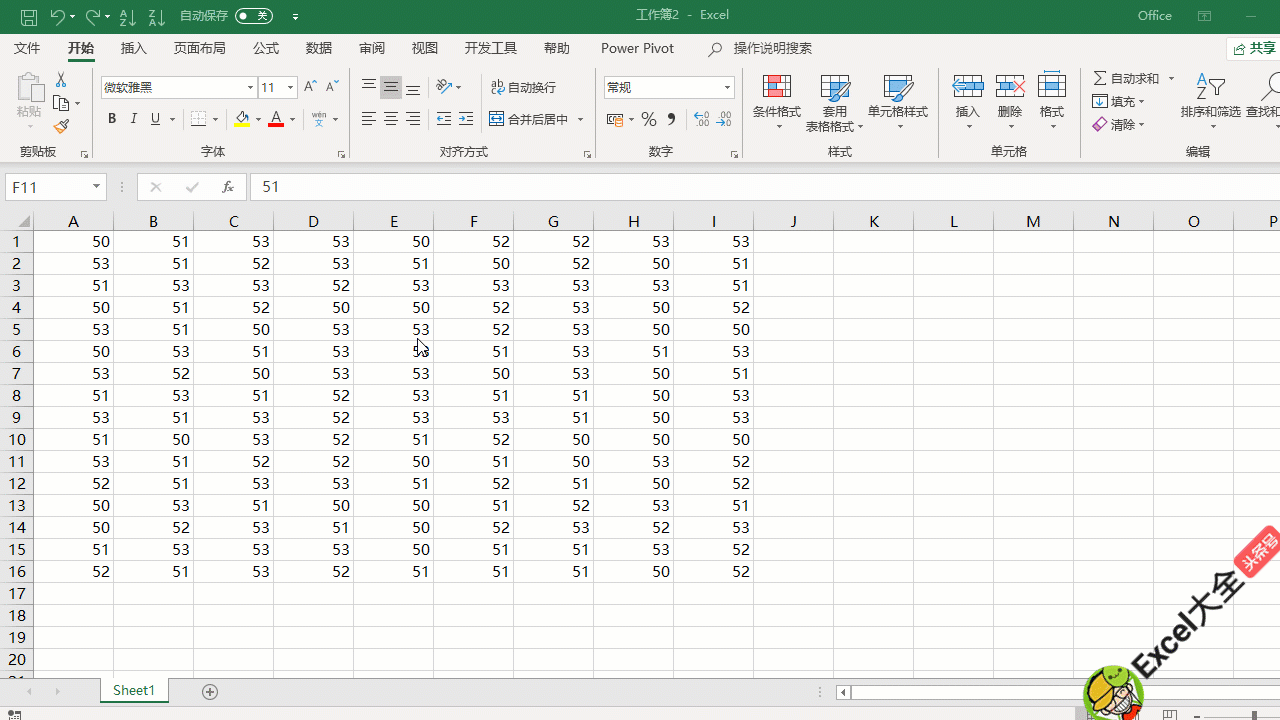Open Conditional Formatting (条件格式) menu

[777, 103]
